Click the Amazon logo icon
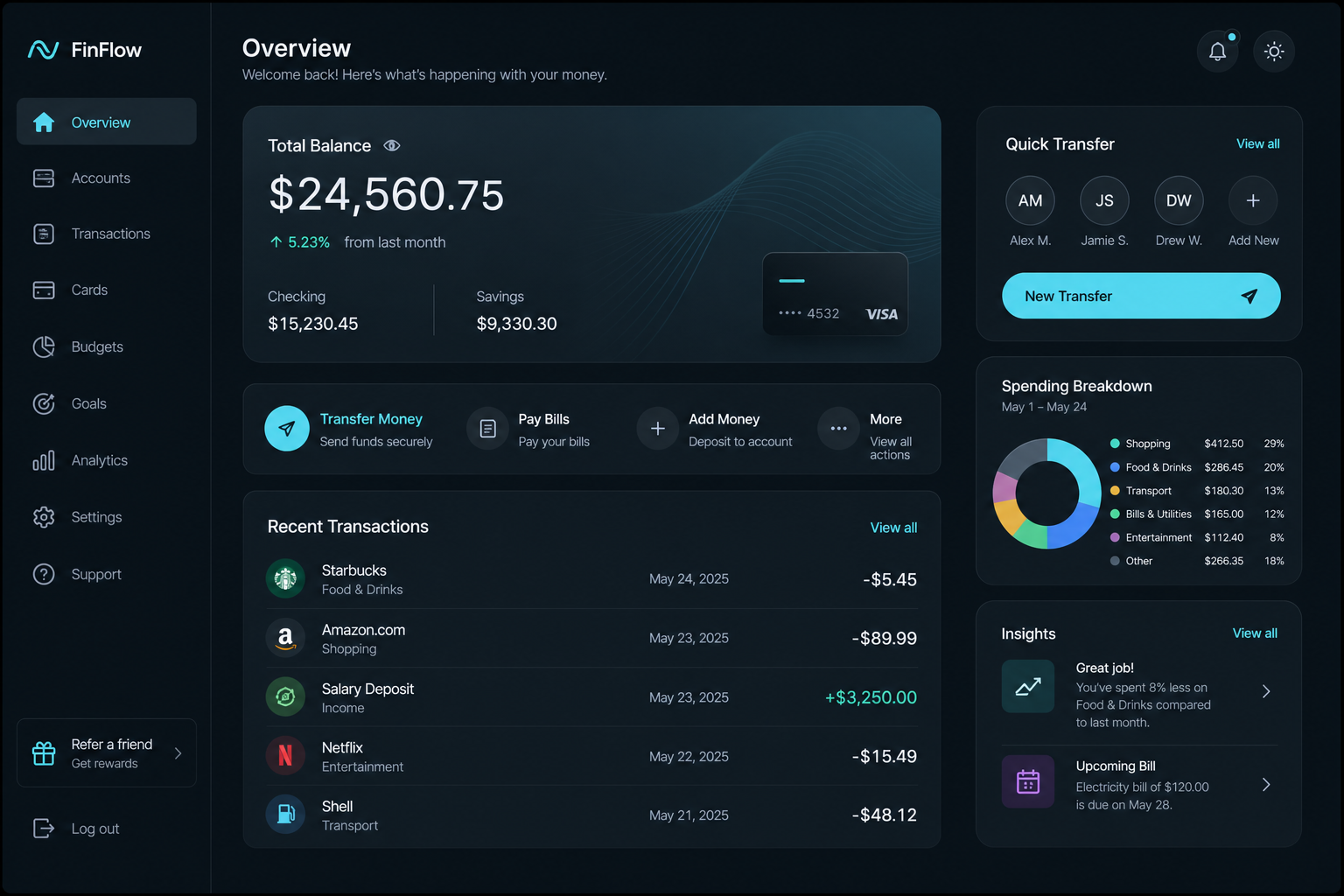1344x896 pixels. [285, 638]
